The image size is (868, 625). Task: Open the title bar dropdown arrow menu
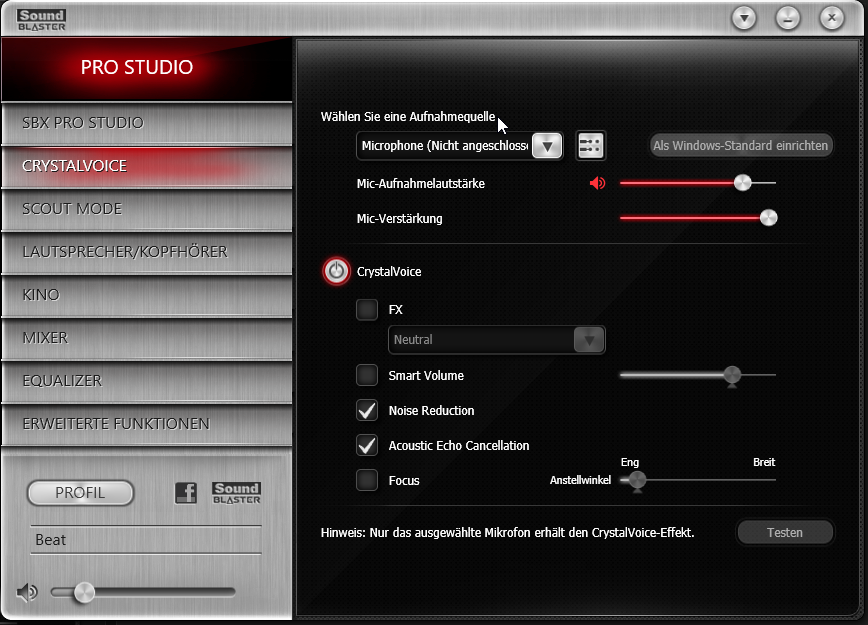point(744,18)
